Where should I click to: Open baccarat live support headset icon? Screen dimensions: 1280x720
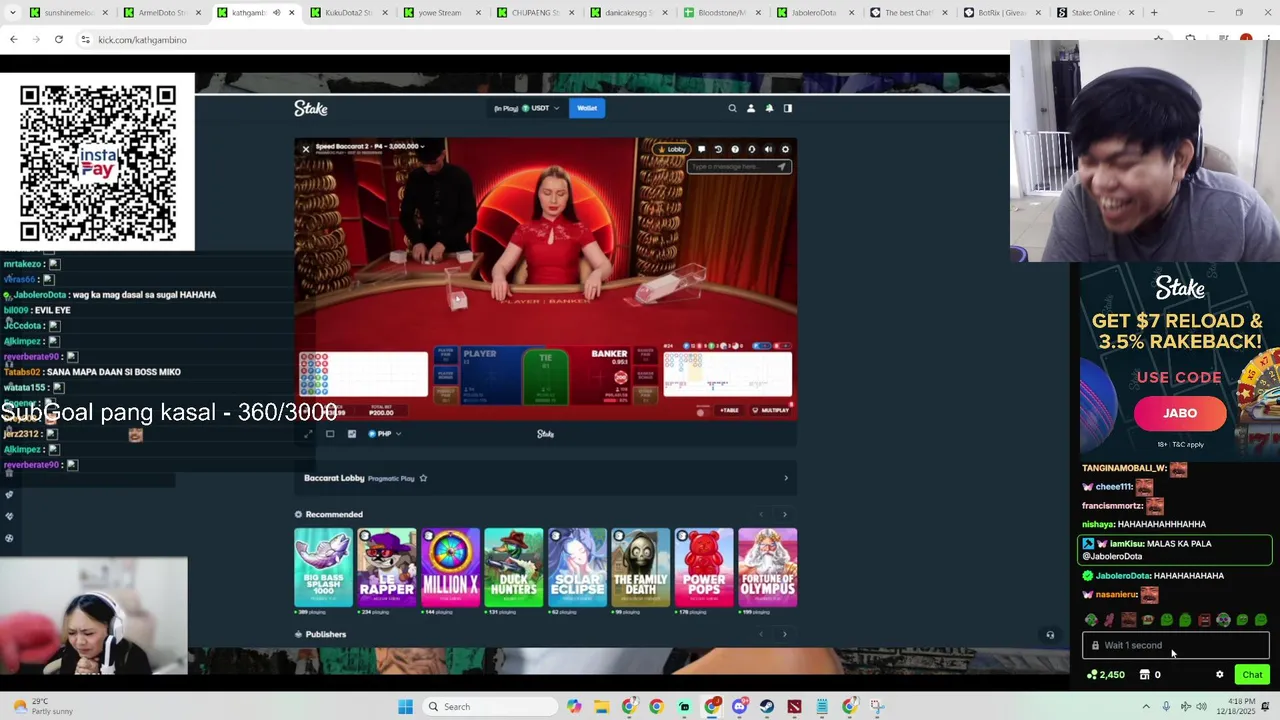[752, 149]
